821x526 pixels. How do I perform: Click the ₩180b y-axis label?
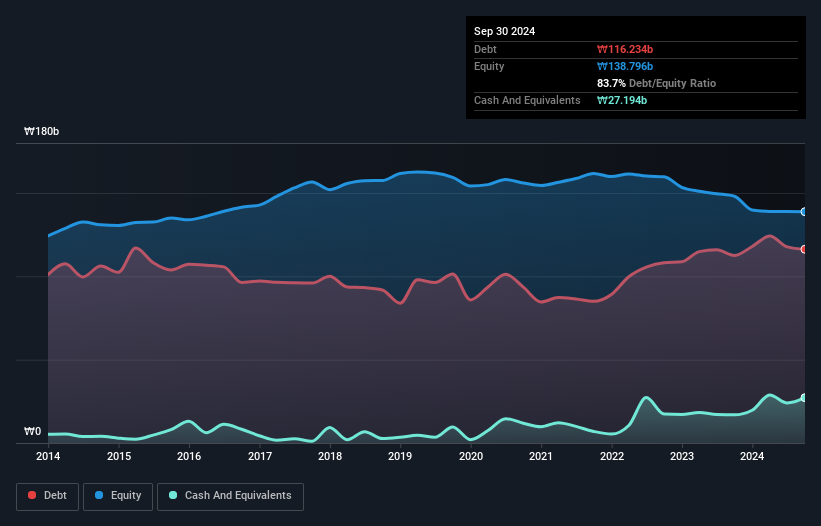[41, 131]
